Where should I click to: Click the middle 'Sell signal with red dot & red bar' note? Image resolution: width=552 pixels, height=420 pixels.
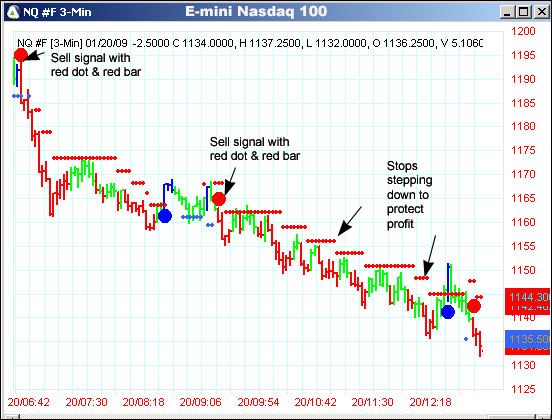[x=255, y=149]
